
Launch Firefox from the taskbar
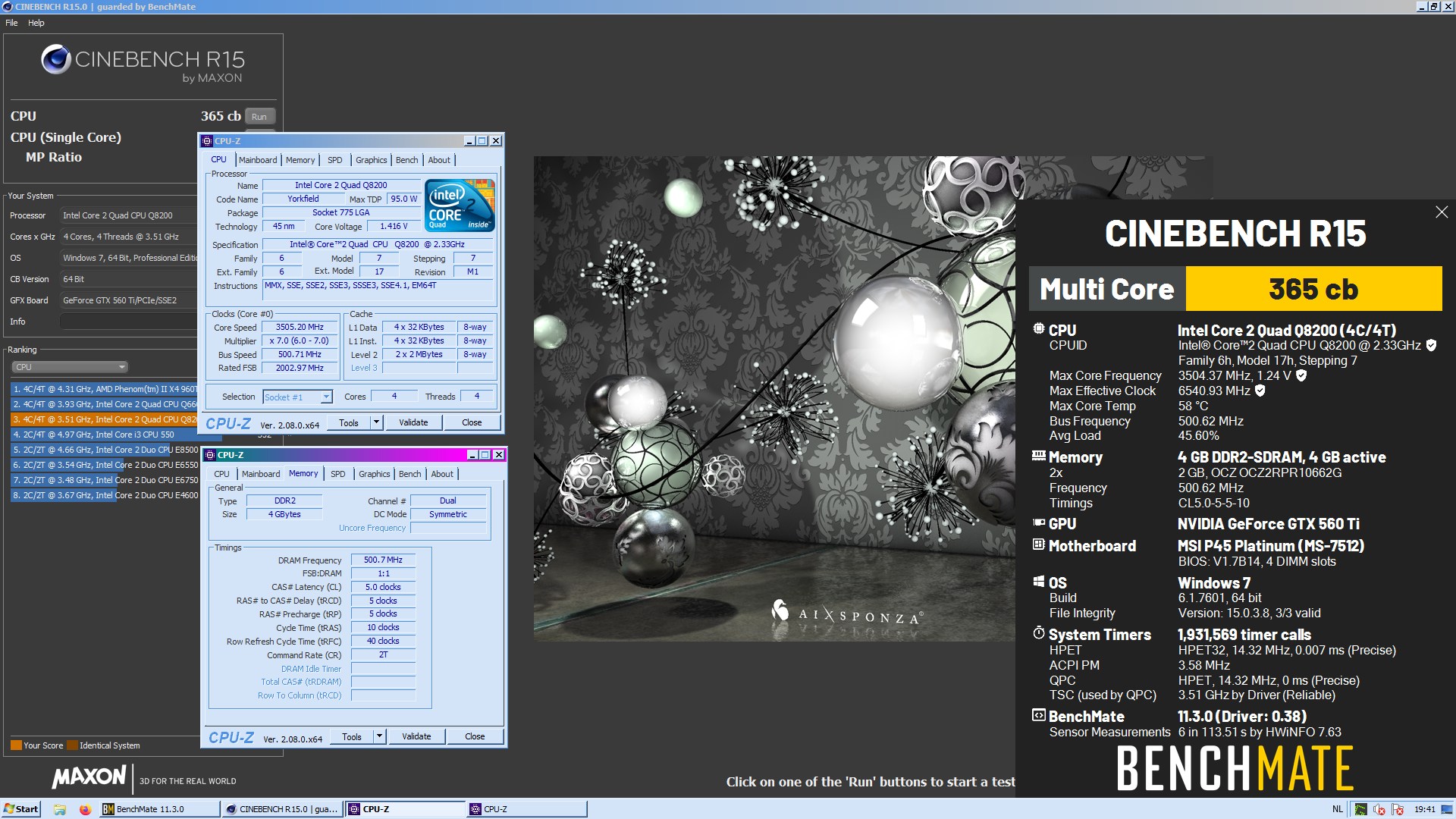(85, 809)
